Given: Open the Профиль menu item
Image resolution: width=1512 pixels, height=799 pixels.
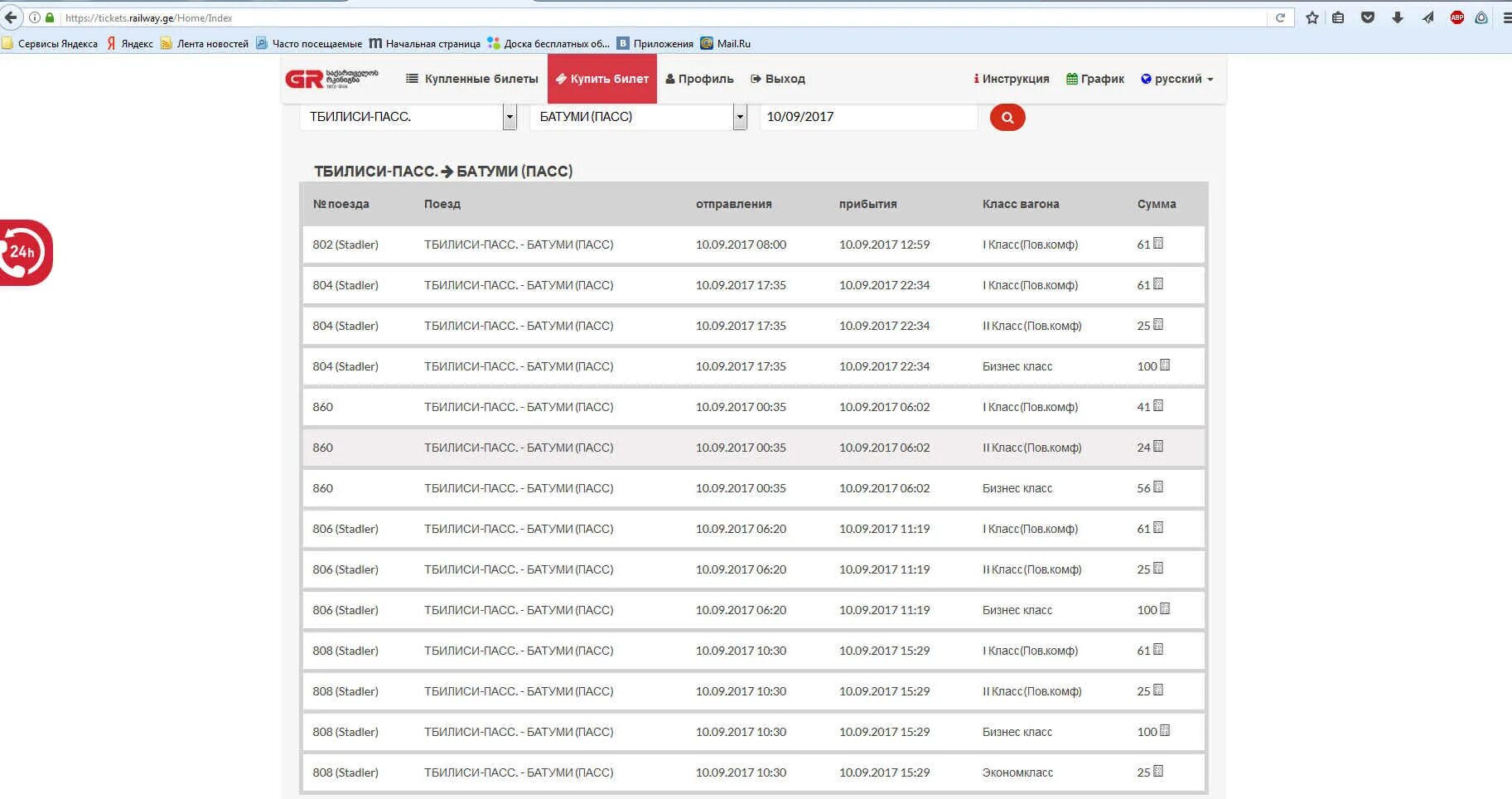Looking at the screenshot, I should click(699, 79).
